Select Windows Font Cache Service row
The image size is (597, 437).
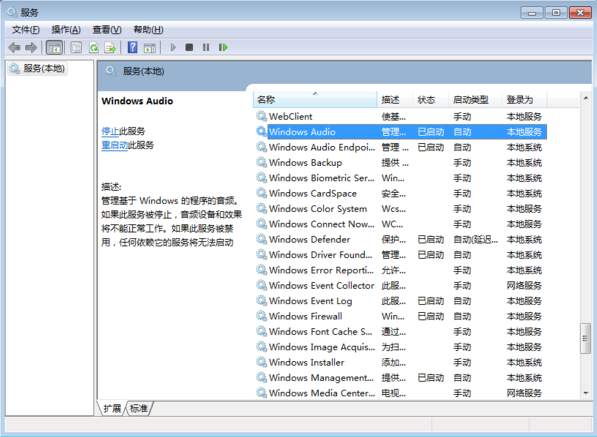click(x=401, y=331)
